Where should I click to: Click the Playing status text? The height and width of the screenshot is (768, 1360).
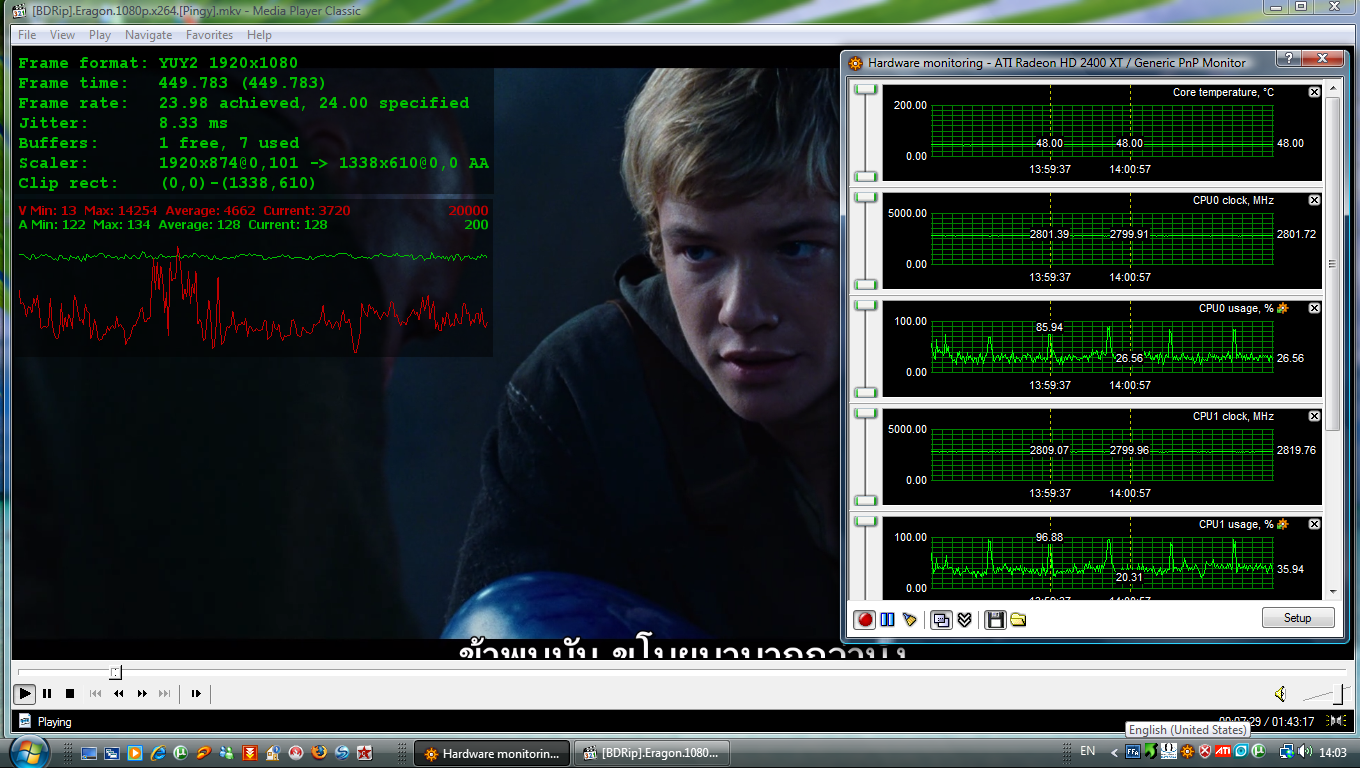pos(55,721)
